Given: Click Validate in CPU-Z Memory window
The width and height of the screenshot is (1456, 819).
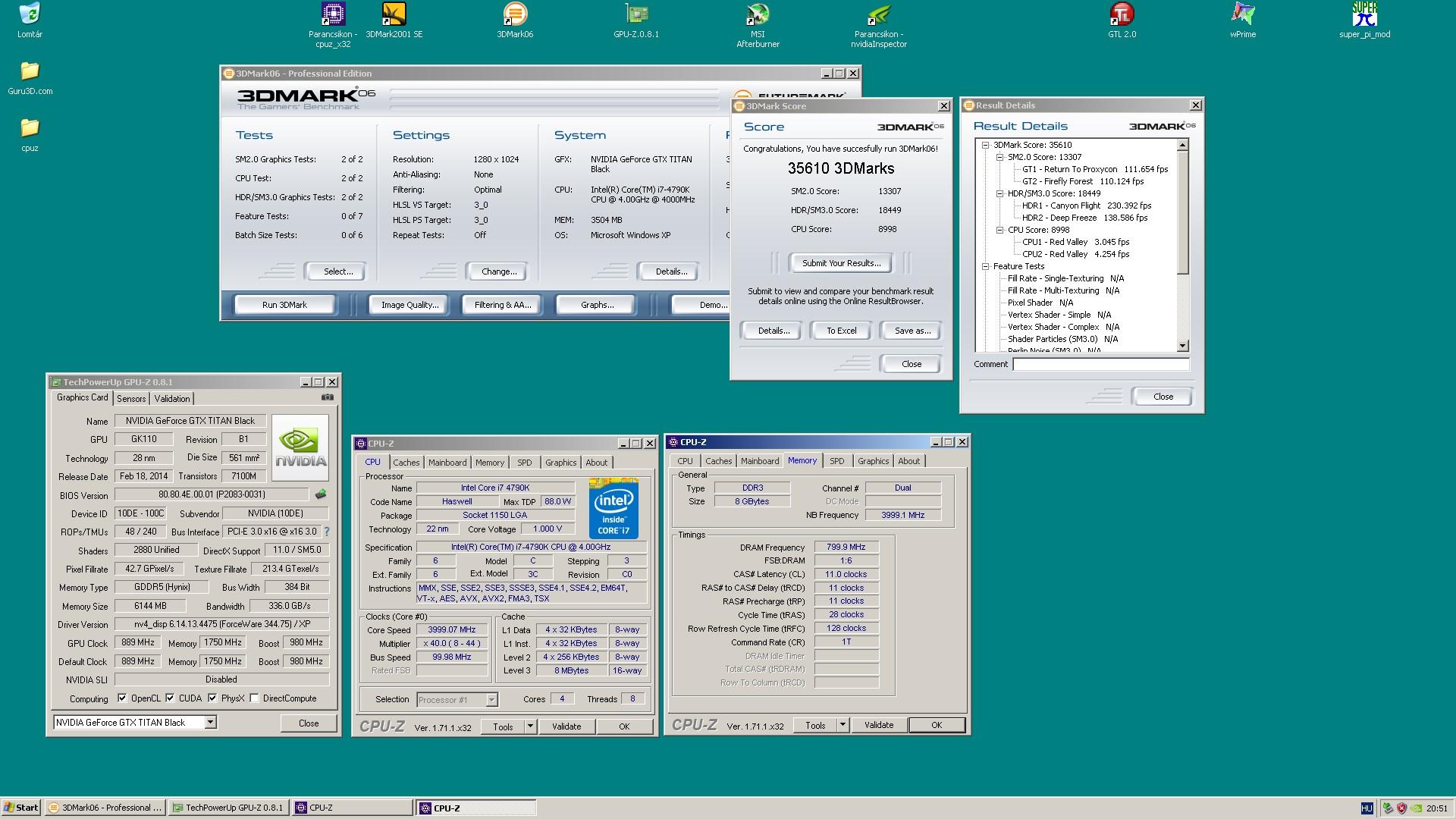Looking at the screenshot, I should coord(878,725).
